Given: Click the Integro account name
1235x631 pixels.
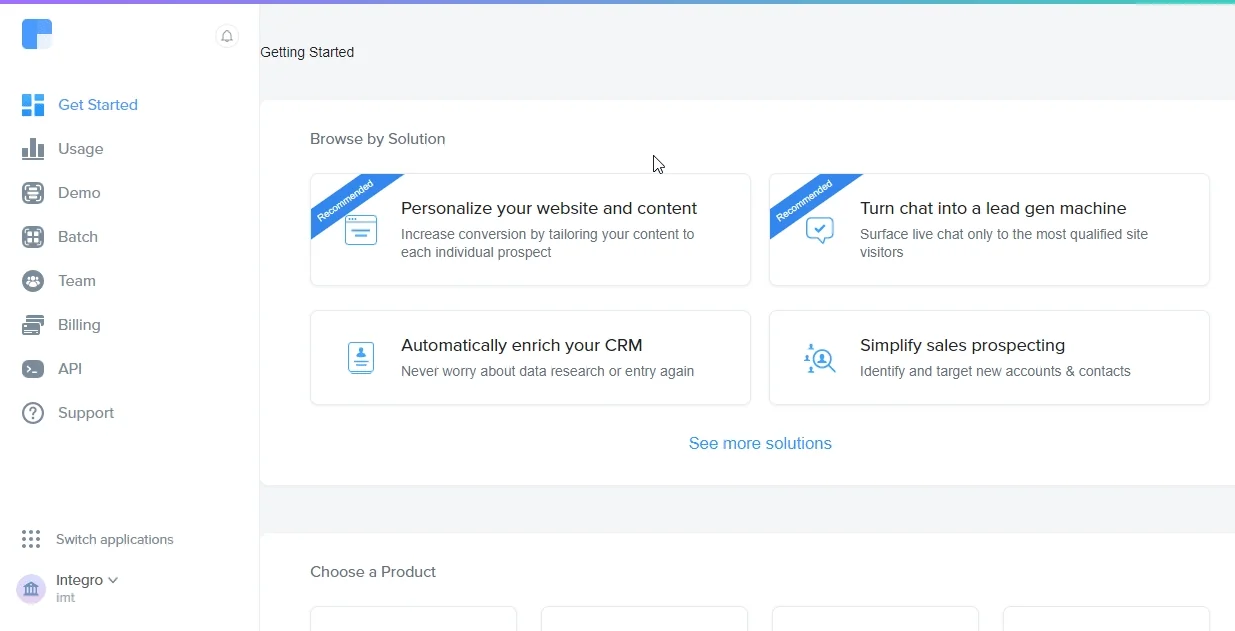Looking at the screenshot, I should click(79, 580).
